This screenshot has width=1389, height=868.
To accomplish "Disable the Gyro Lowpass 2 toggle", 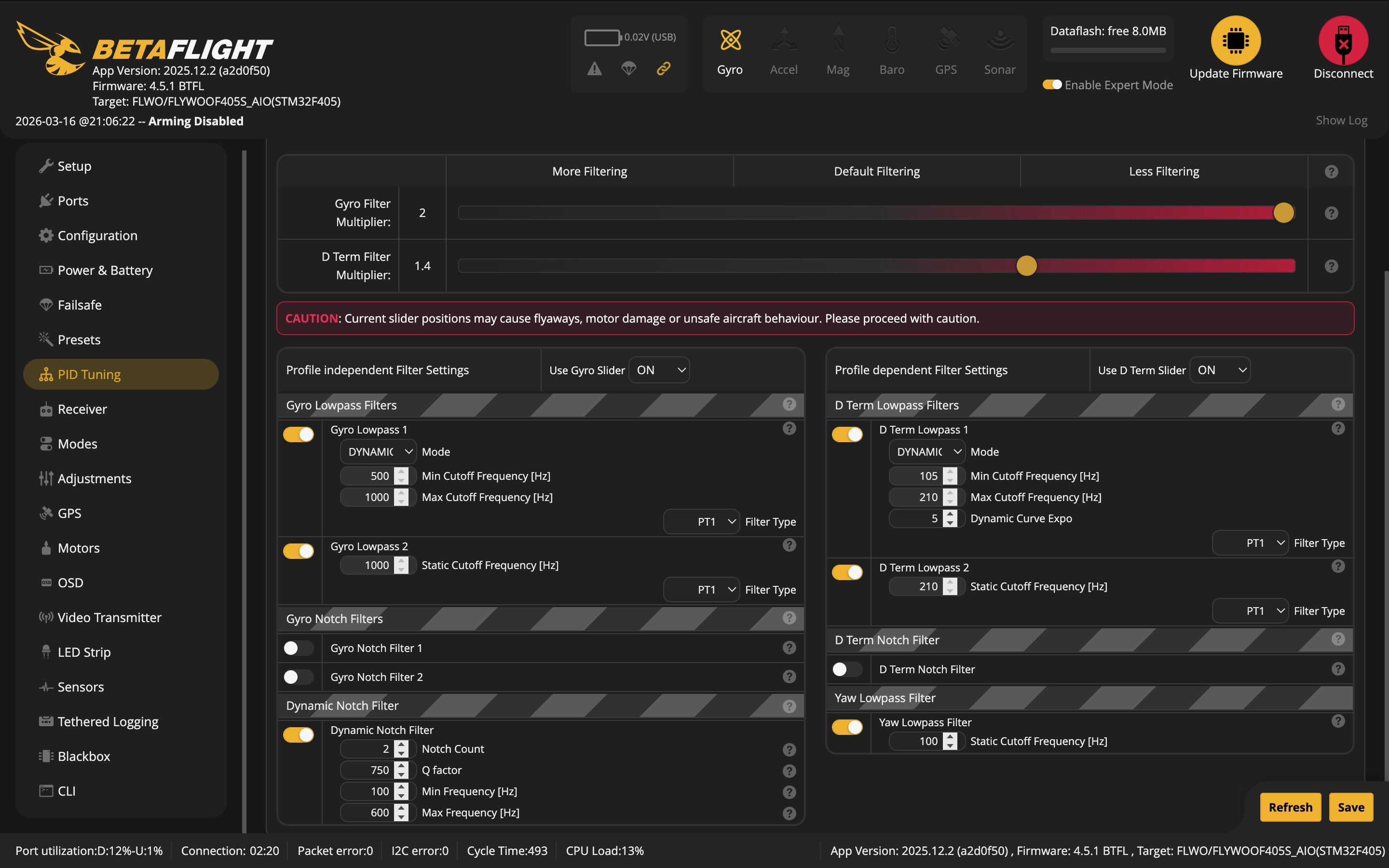I will 299,551.
